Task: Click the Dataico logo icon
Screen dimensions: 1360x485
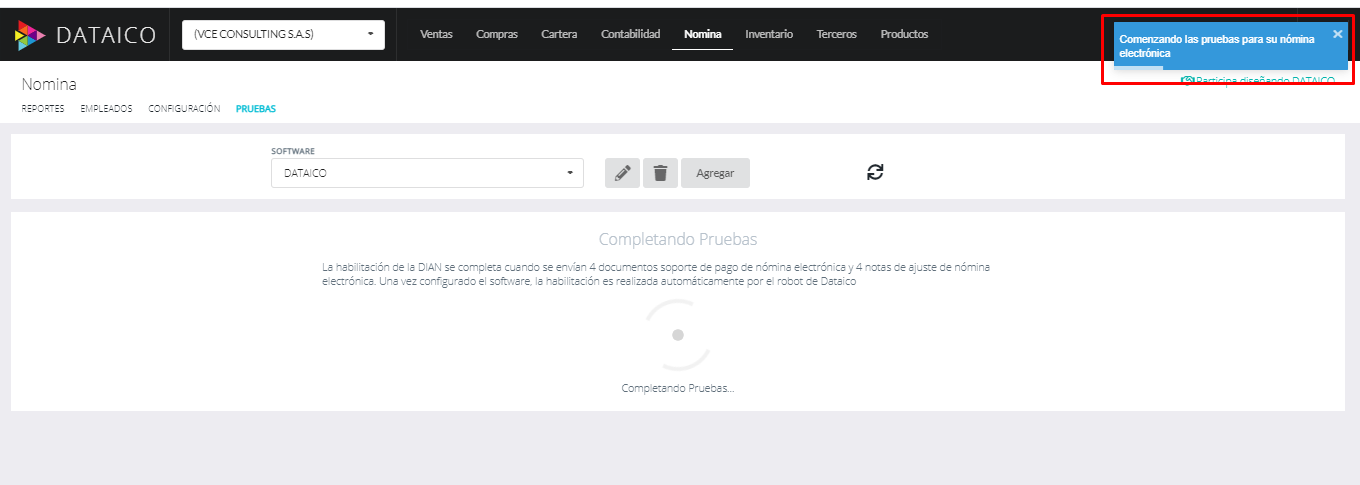Action: tap(30, 35)
